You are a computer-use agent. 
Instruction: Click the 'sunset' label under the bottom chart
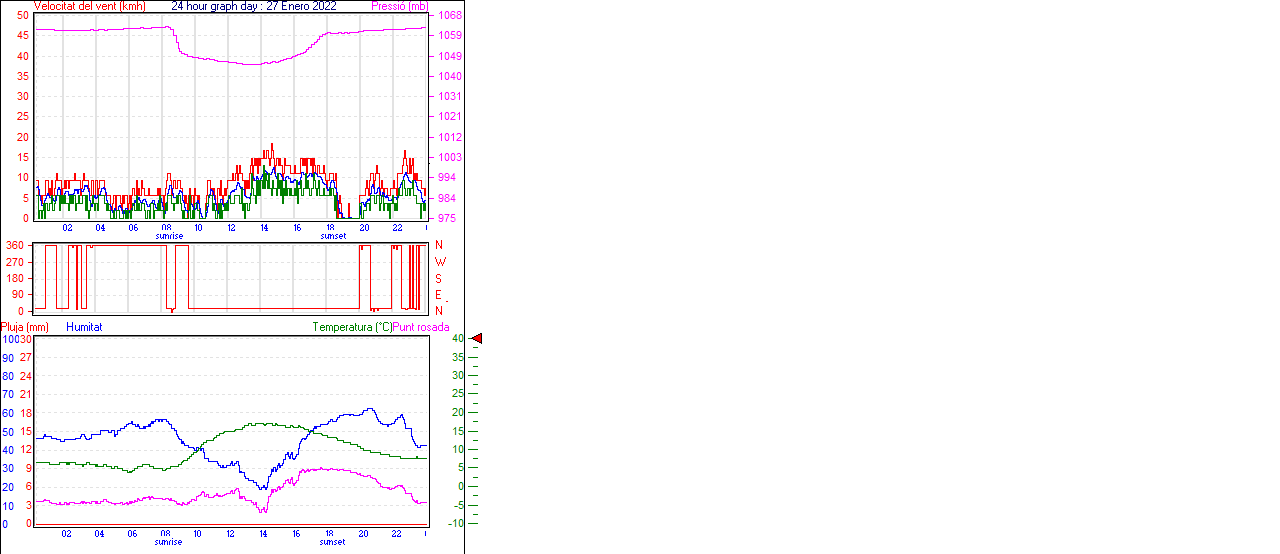coord(333,542)
